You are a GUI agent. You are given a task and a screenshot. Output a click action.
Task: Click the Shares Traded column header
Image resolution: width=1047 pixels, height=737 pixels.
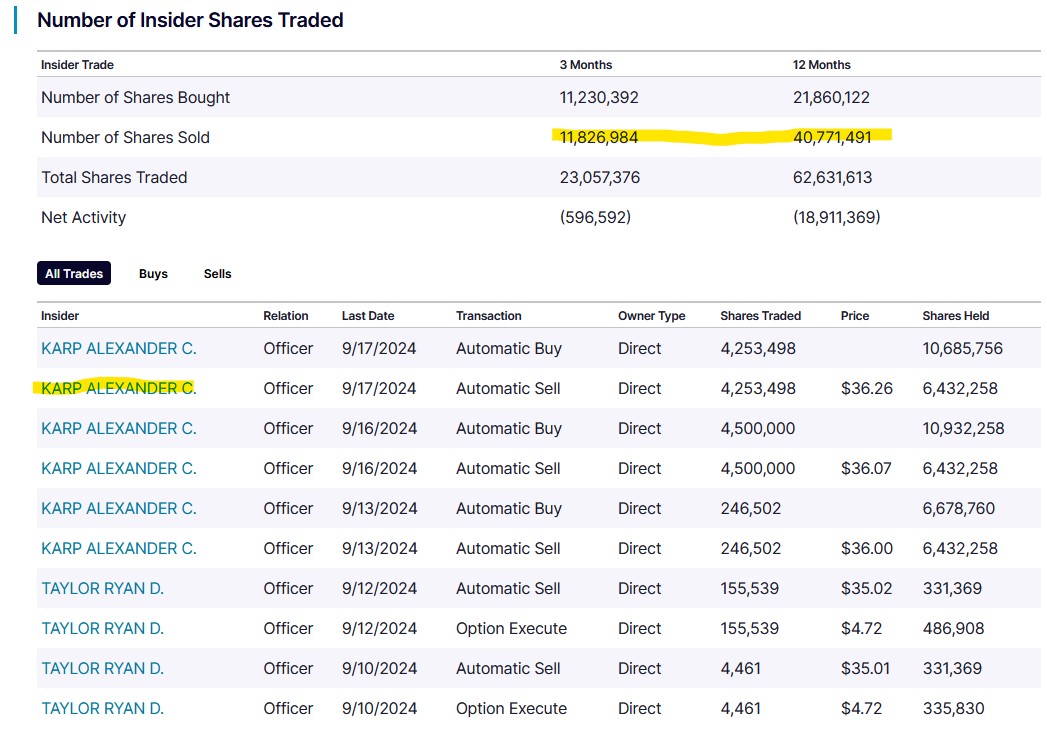coord(760,316)
